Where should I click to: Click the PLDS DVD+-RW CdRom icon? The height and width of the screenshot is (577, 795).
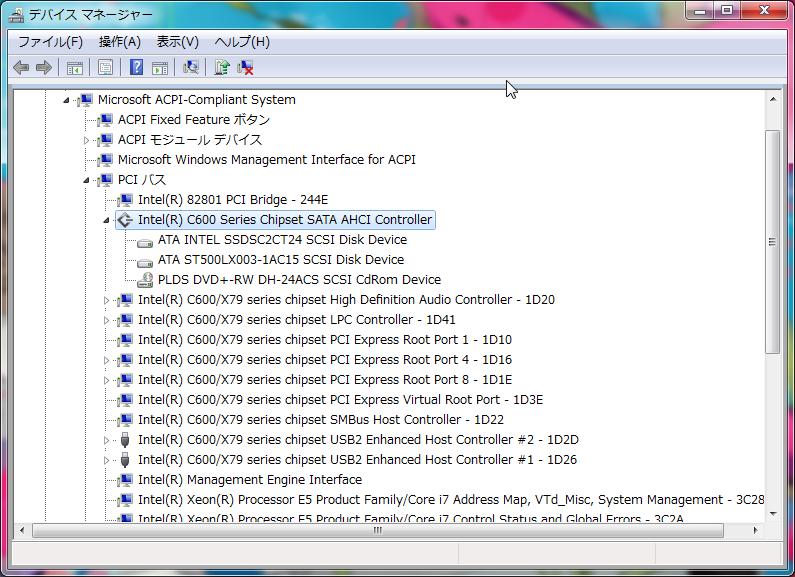145,280
